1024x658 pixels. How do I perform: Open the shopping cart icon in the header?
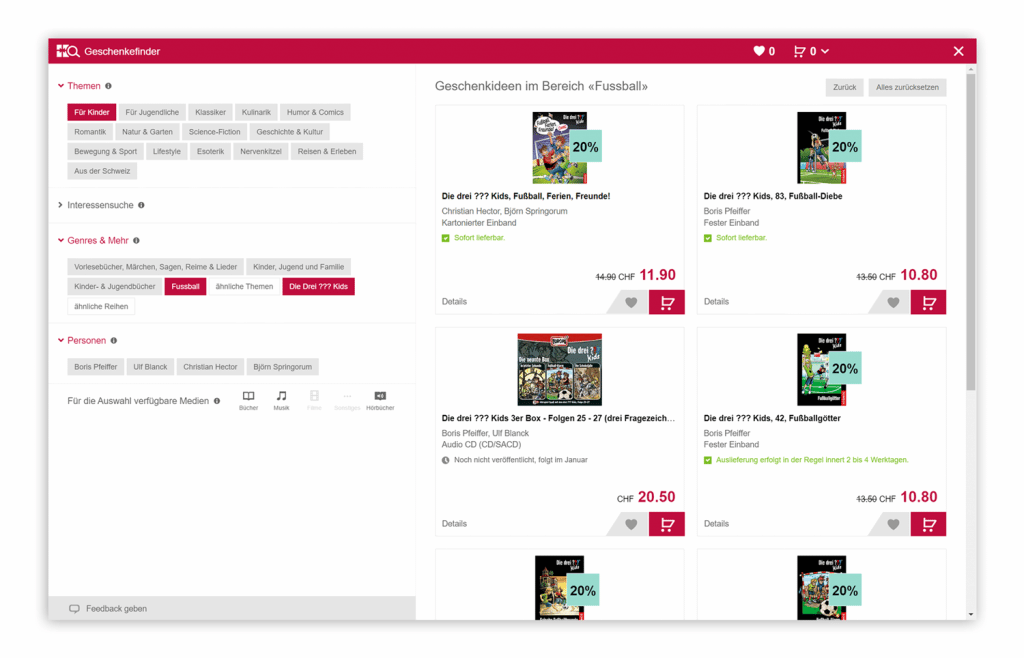800,51
